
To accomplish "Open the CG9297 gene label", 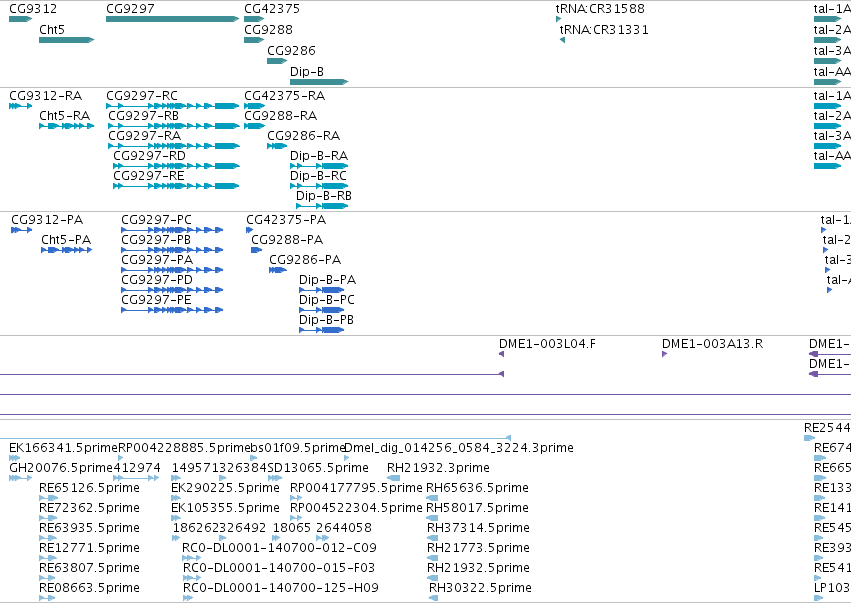I will [x=130, y=9].
